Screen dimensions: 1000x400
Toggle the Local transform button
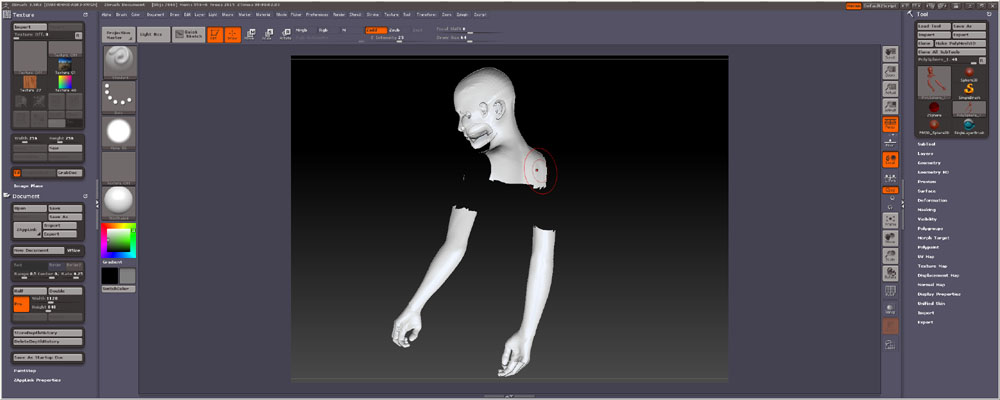coord(889,159)
